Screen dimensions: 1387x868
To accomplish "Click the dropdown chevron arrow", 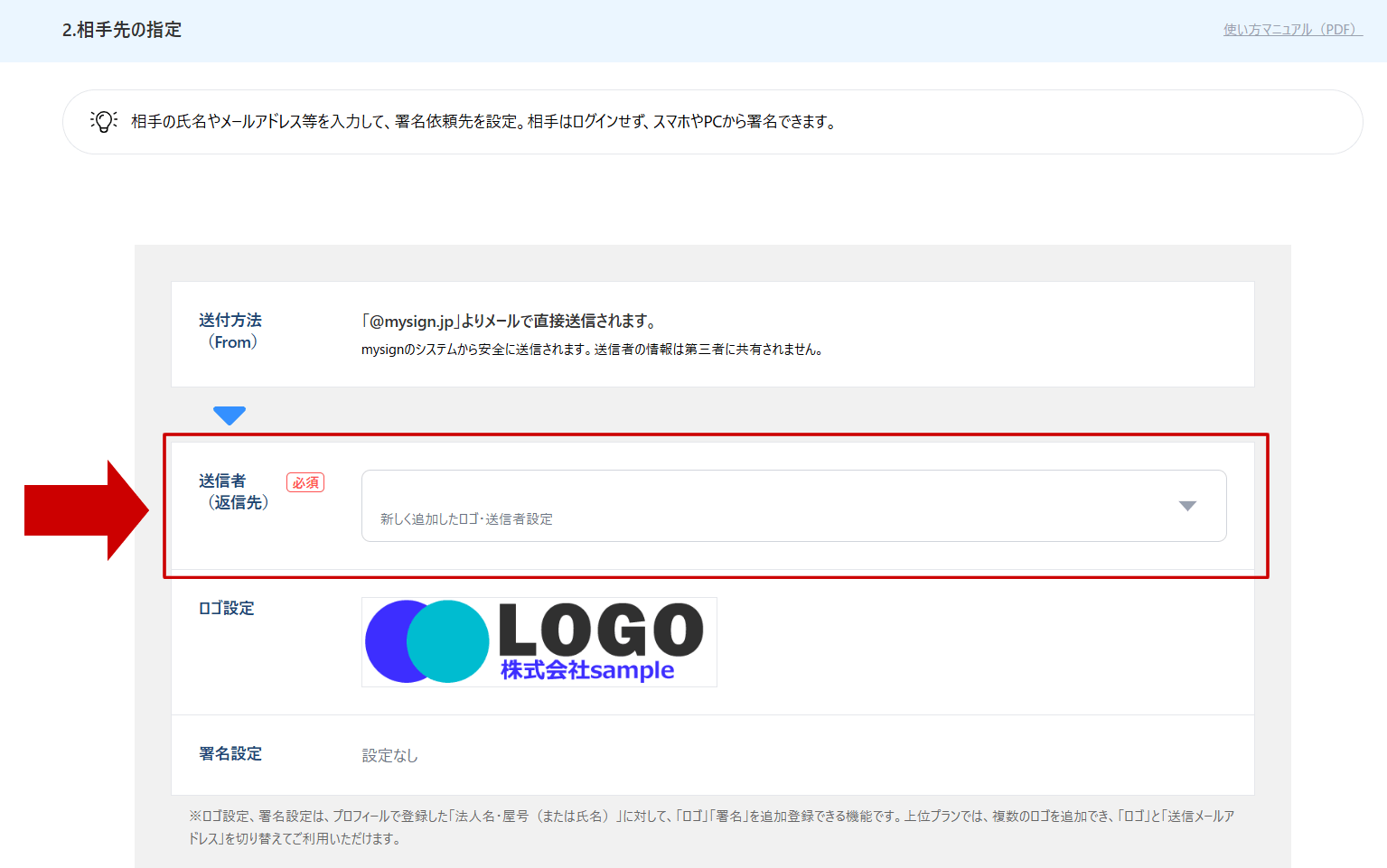I will pos(1187,506).
